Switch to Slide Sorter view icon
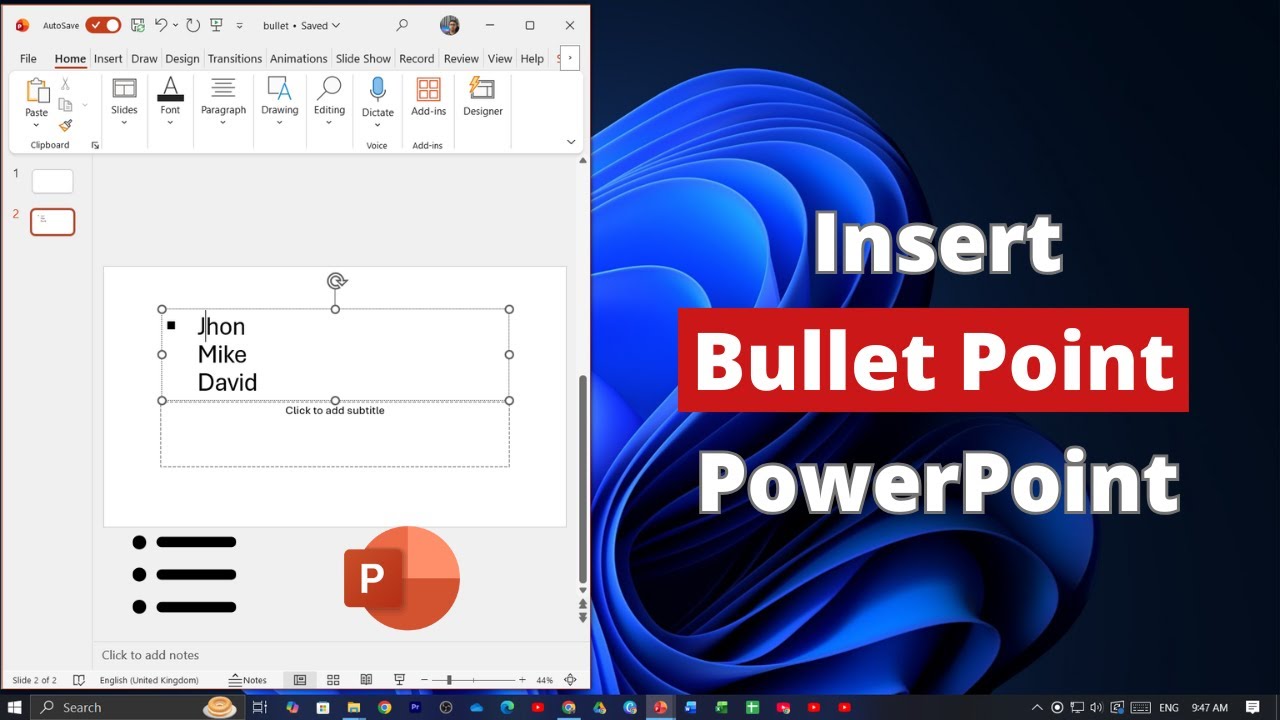The height and width of the screenshot is (720, 1280). pyautogui.click(x=333, y=680)
